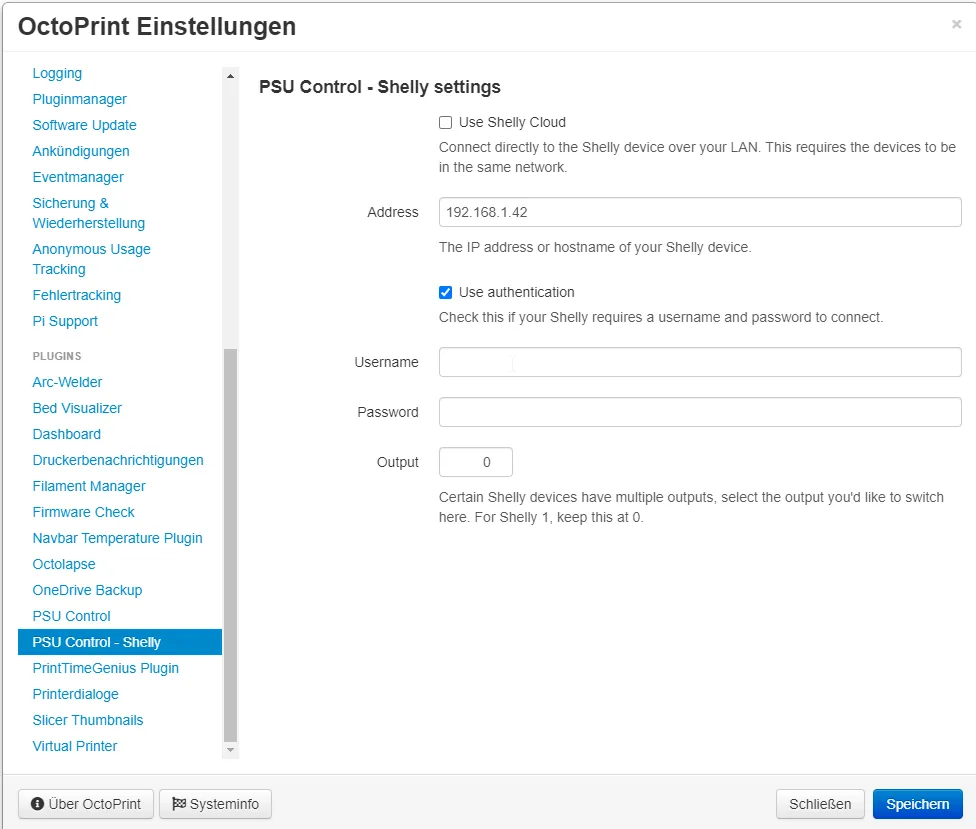This screenshot has height=829, width=976.
Task: Open Slicer Thumbnails settings
Action: (x=88, y=721)
